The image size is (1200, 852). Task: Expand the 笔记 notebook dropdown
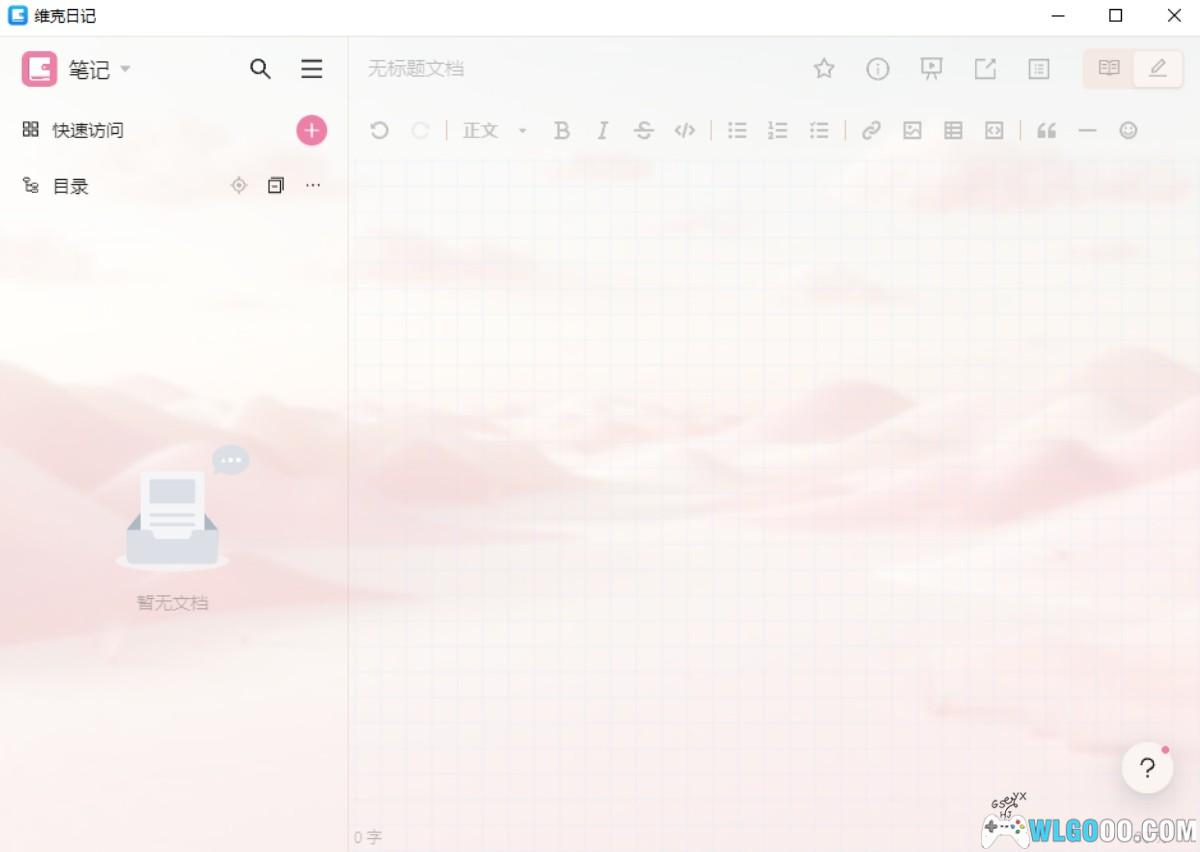coord(125,69)
